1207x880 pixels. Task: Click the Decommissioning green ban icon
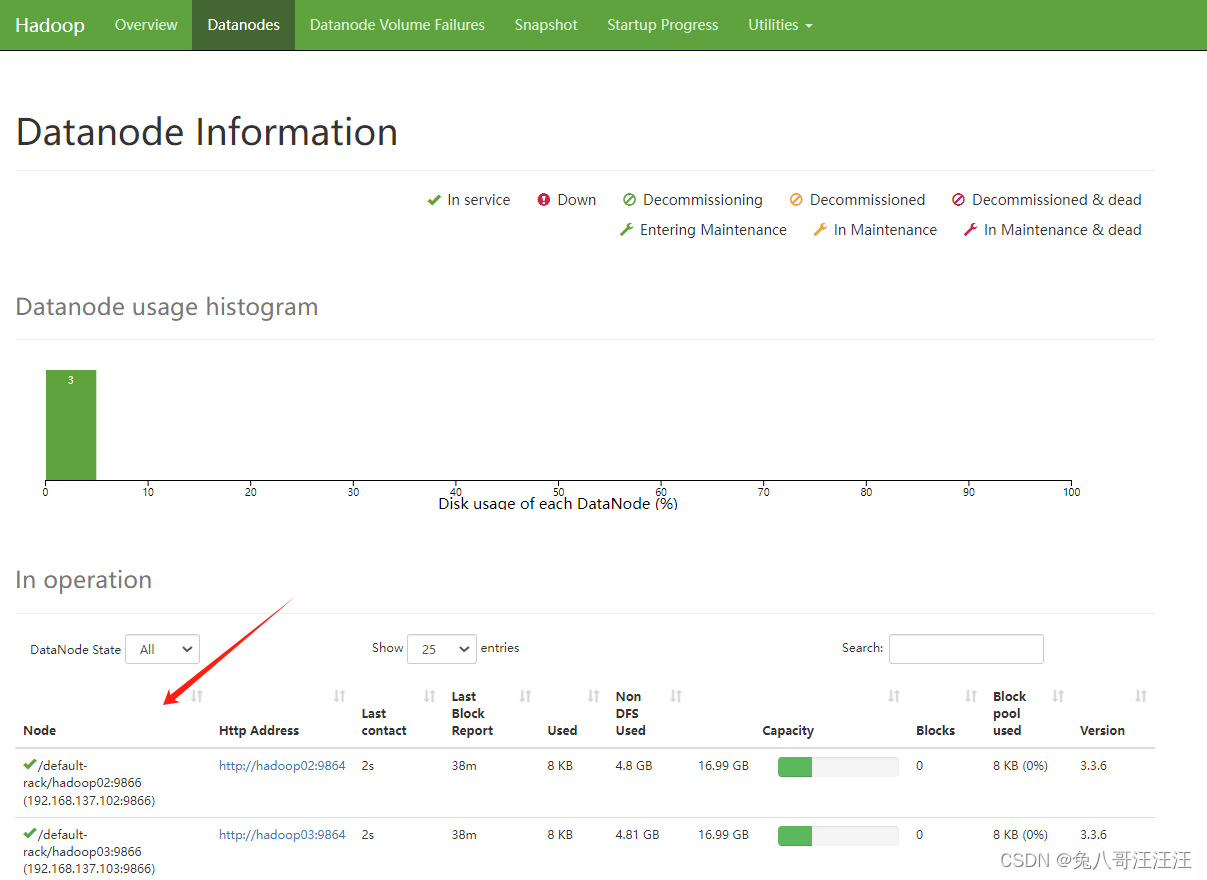(629, 200)
